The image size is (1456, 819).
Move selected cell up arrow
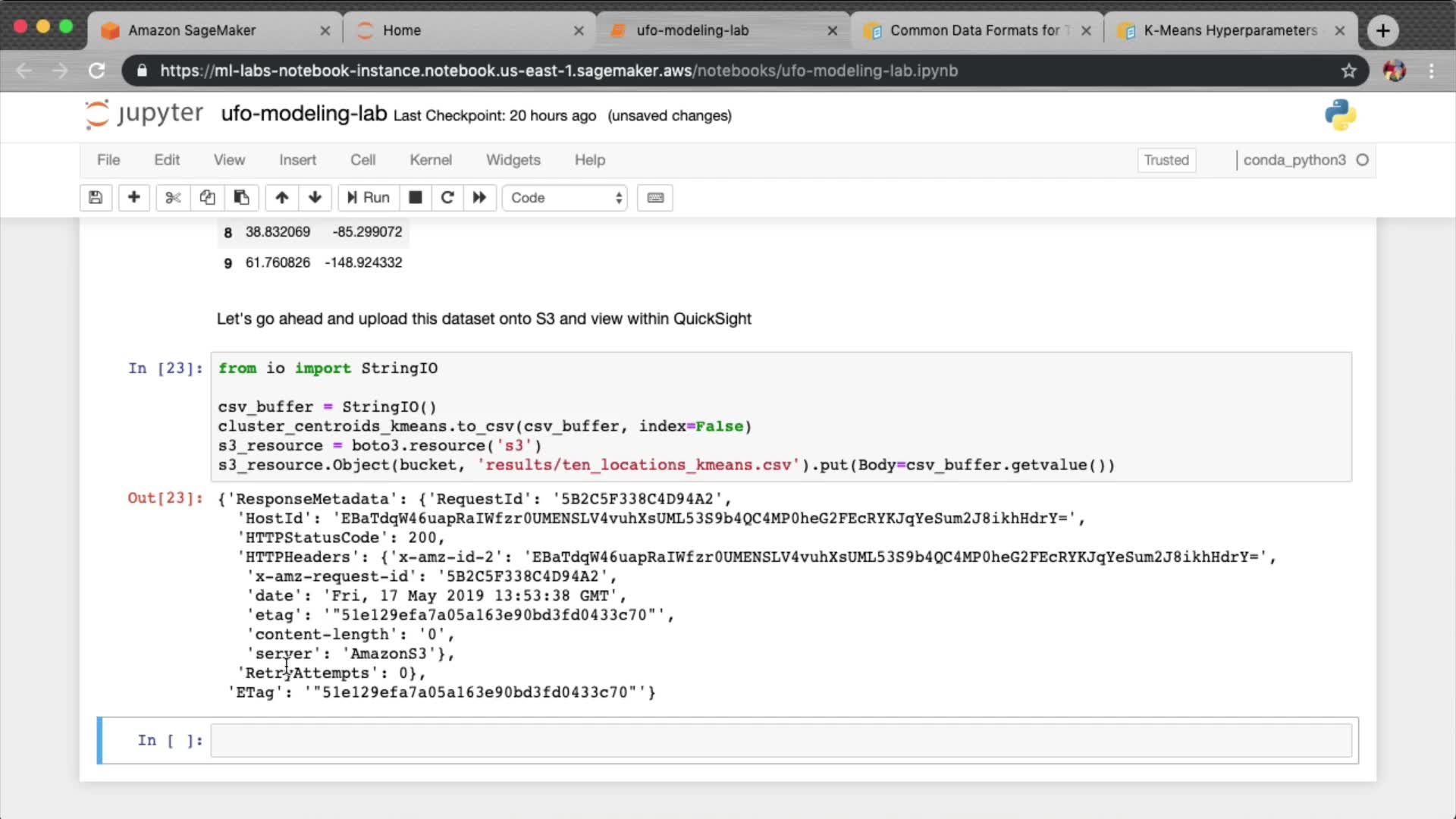pyautogui.click(x=281, y=198)
